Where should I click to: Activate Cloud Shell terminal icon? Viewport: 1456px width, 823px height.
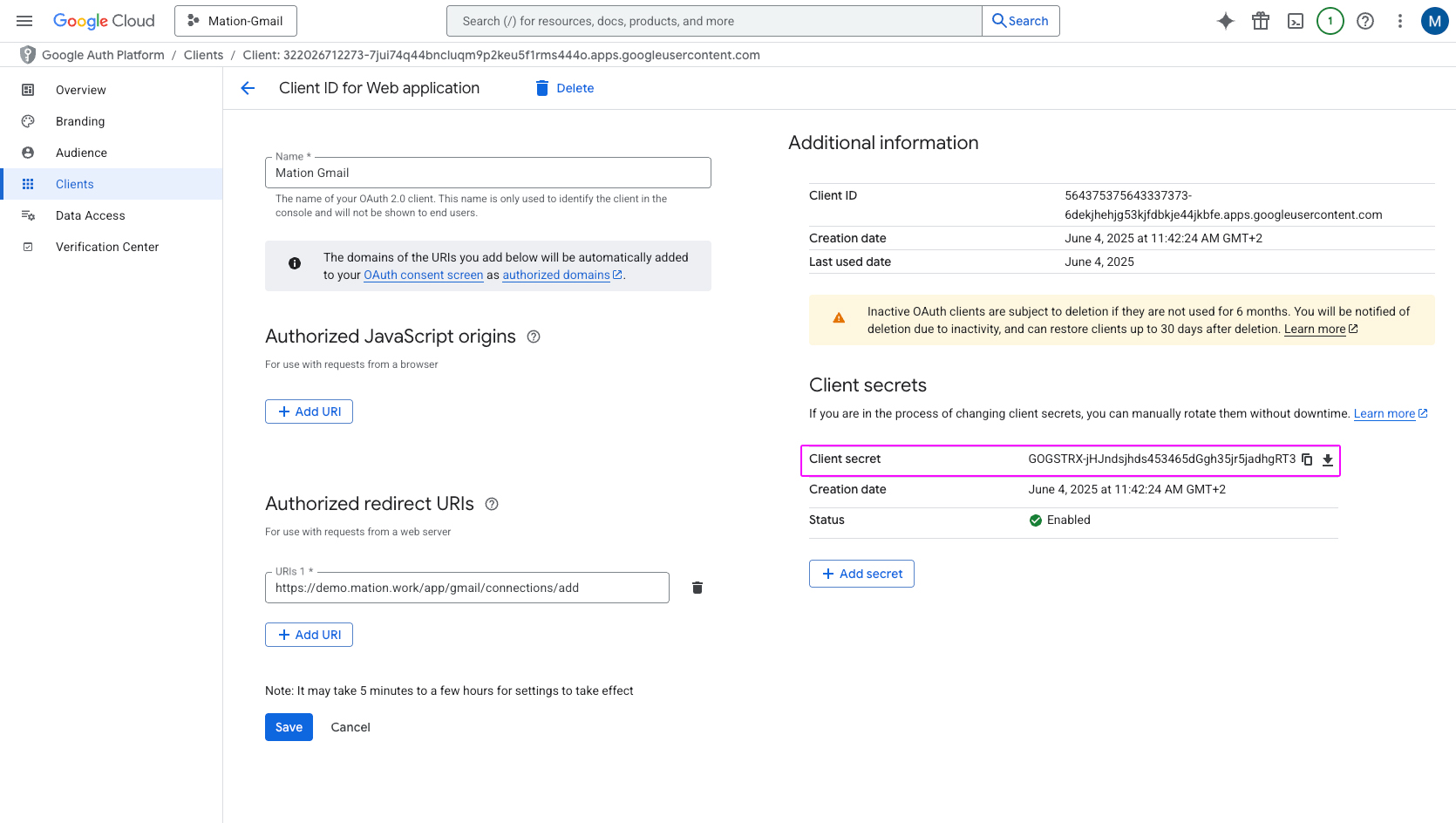[1296, 21]
